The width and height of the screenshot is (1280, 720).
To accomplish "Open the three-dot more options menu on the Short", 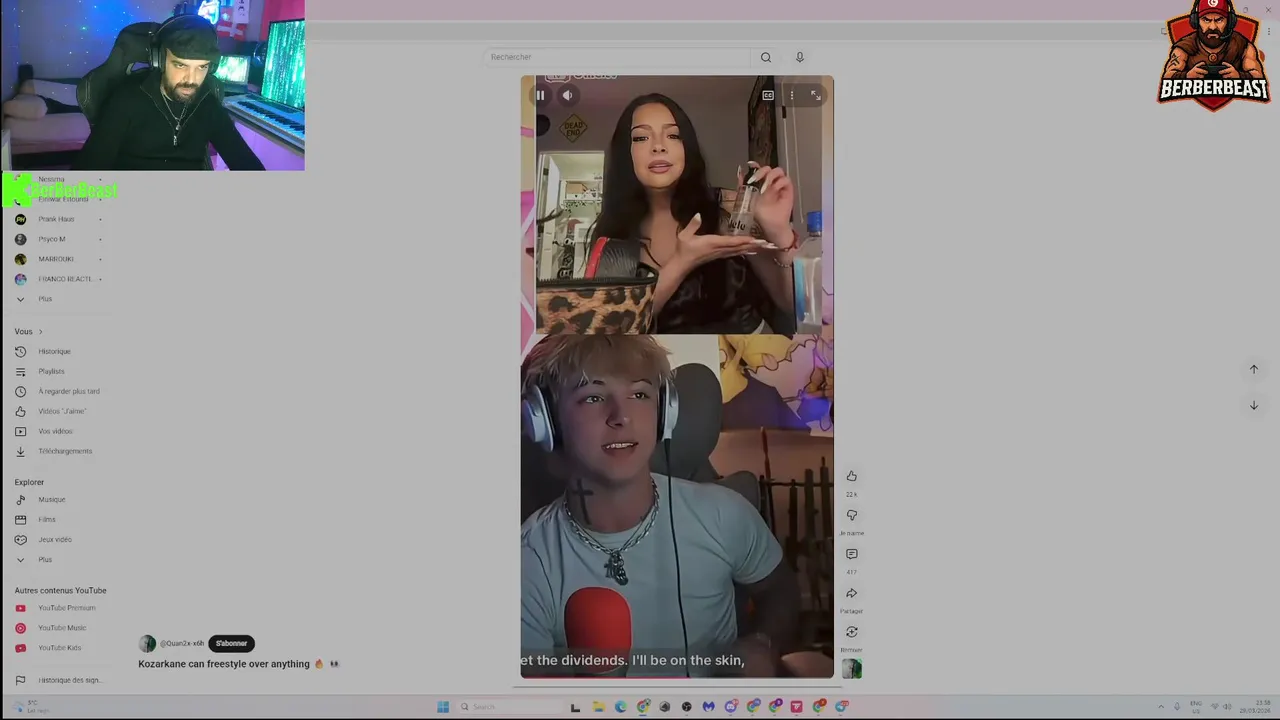I will tap(791, 95).
